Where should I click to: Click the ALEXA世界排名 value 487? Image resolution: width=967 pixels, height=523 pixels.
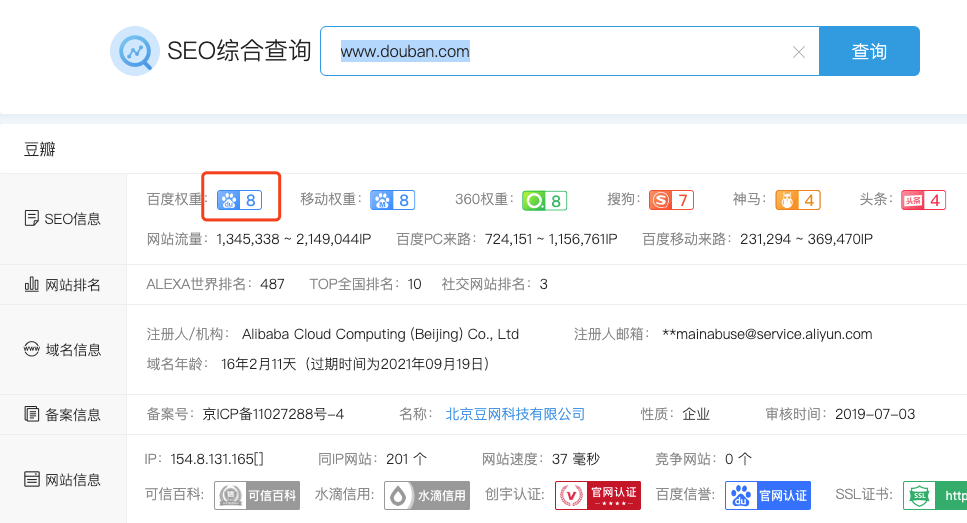click(272, 284)
